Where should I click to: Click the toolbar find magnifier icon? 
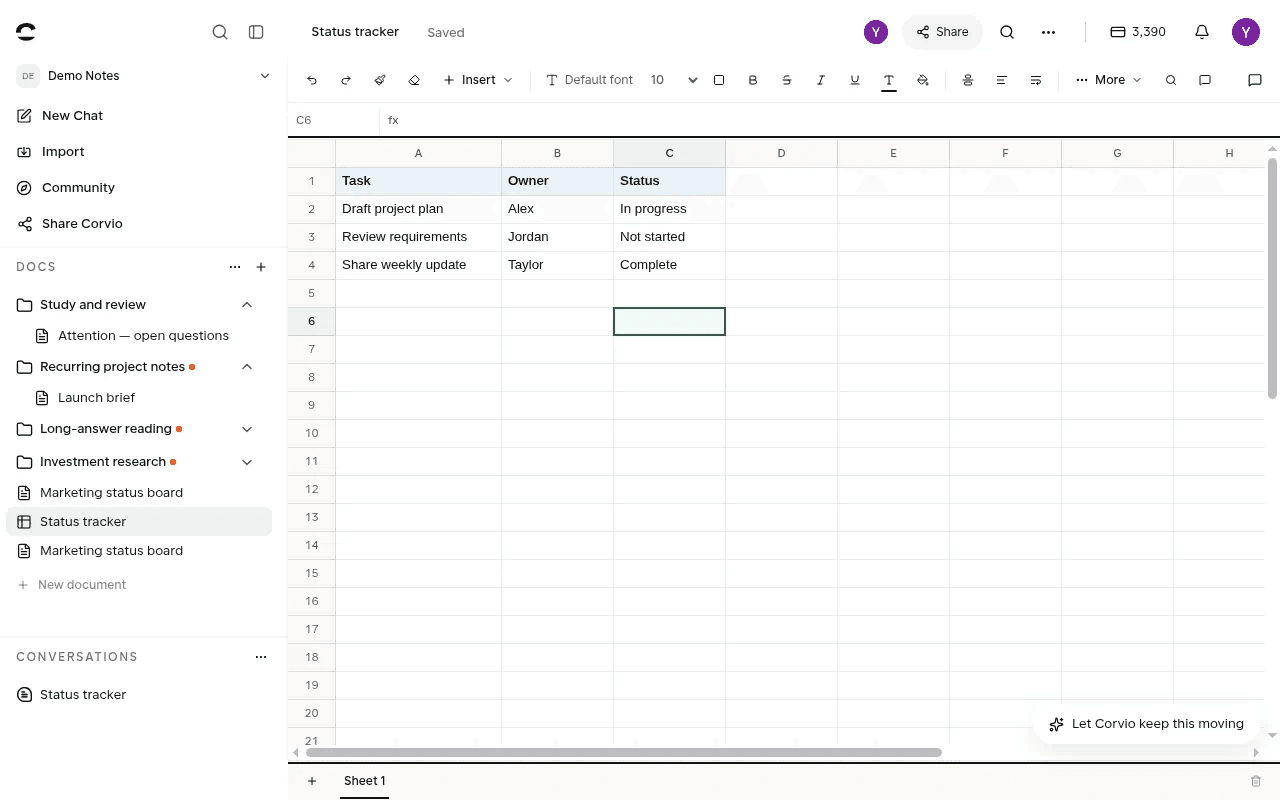pyautogui.click(x=1171, y=80)
